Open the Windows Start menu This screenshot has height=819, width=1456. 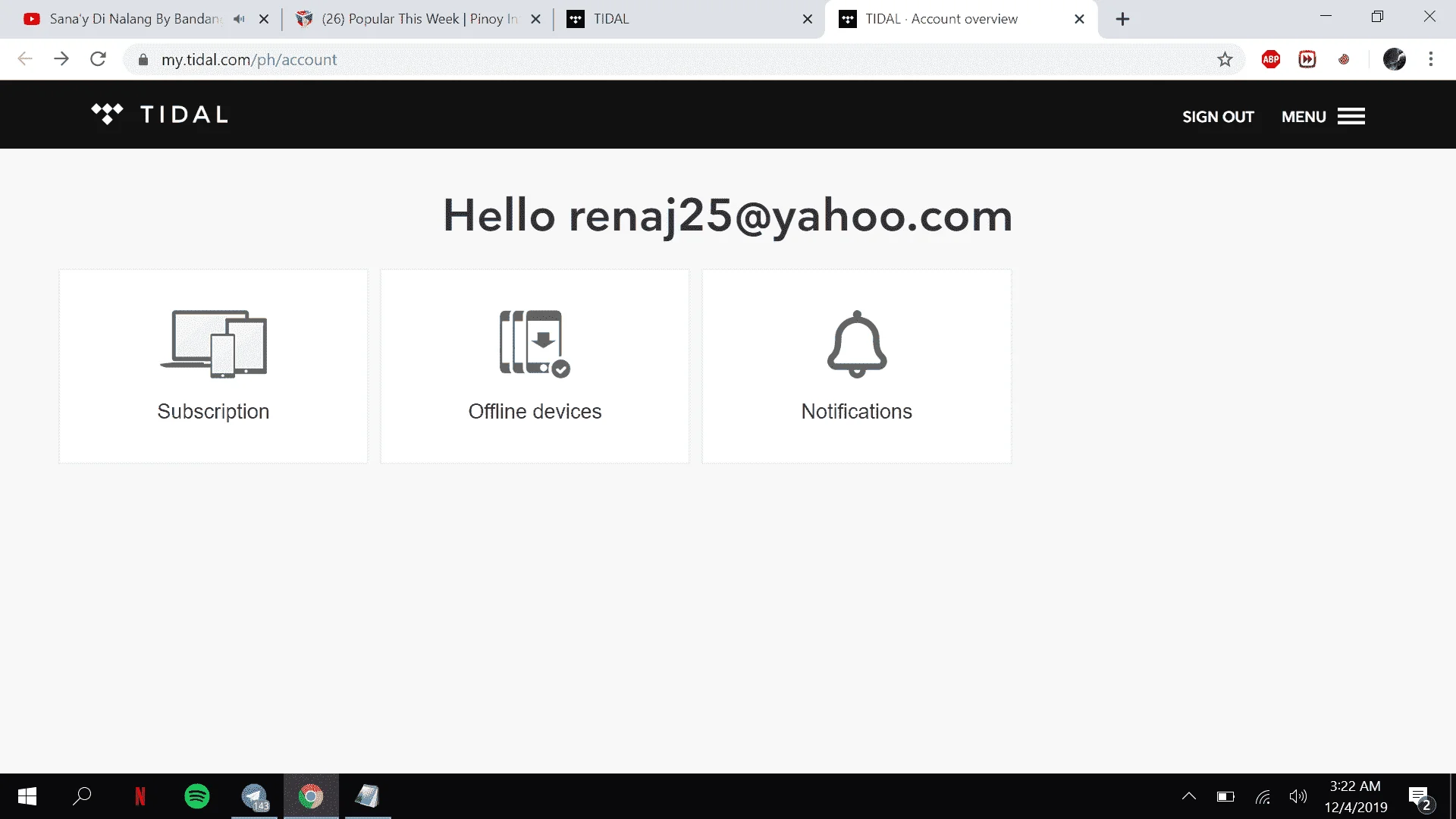(27, 796)
